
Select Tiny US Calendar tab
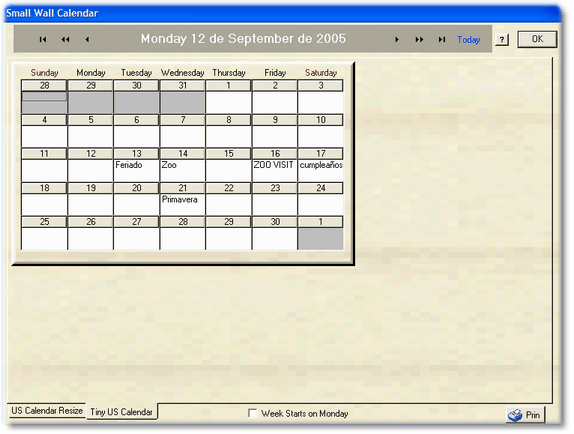(x=122, y=412)
